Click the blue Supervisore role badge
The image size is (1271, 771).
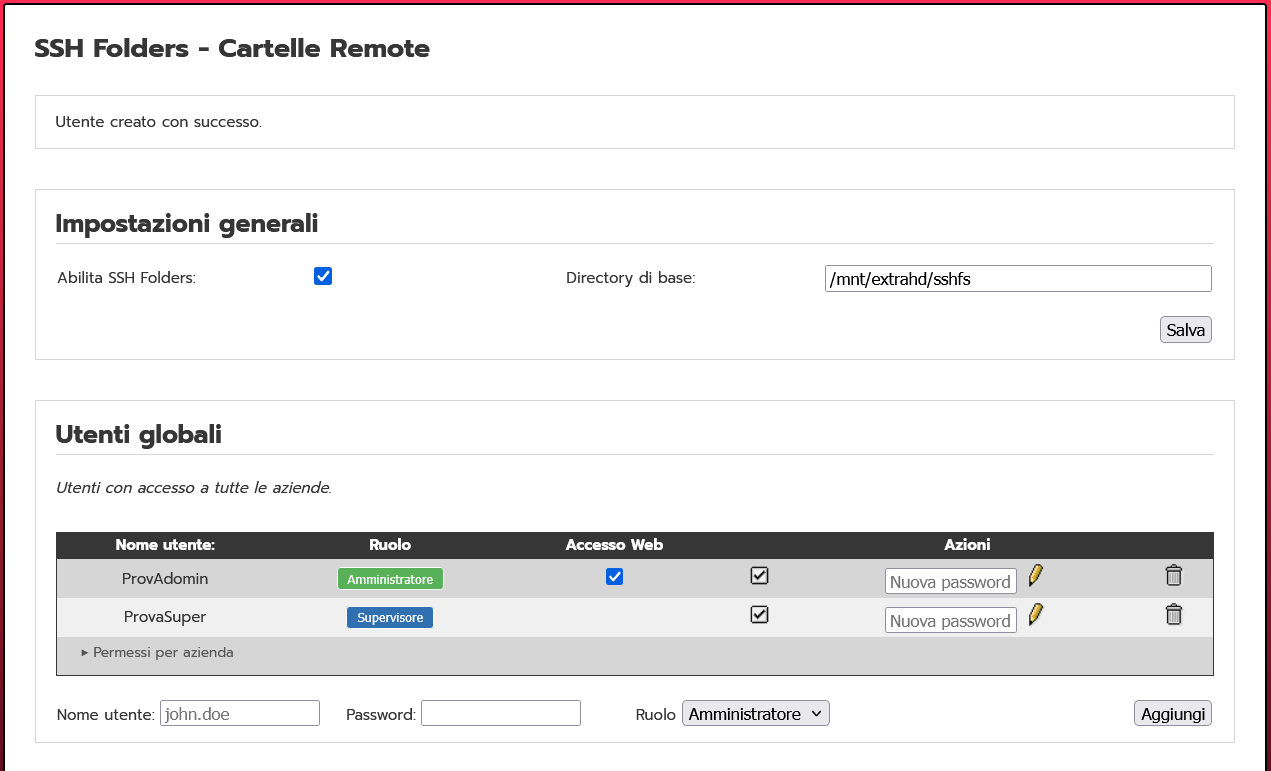390,618
